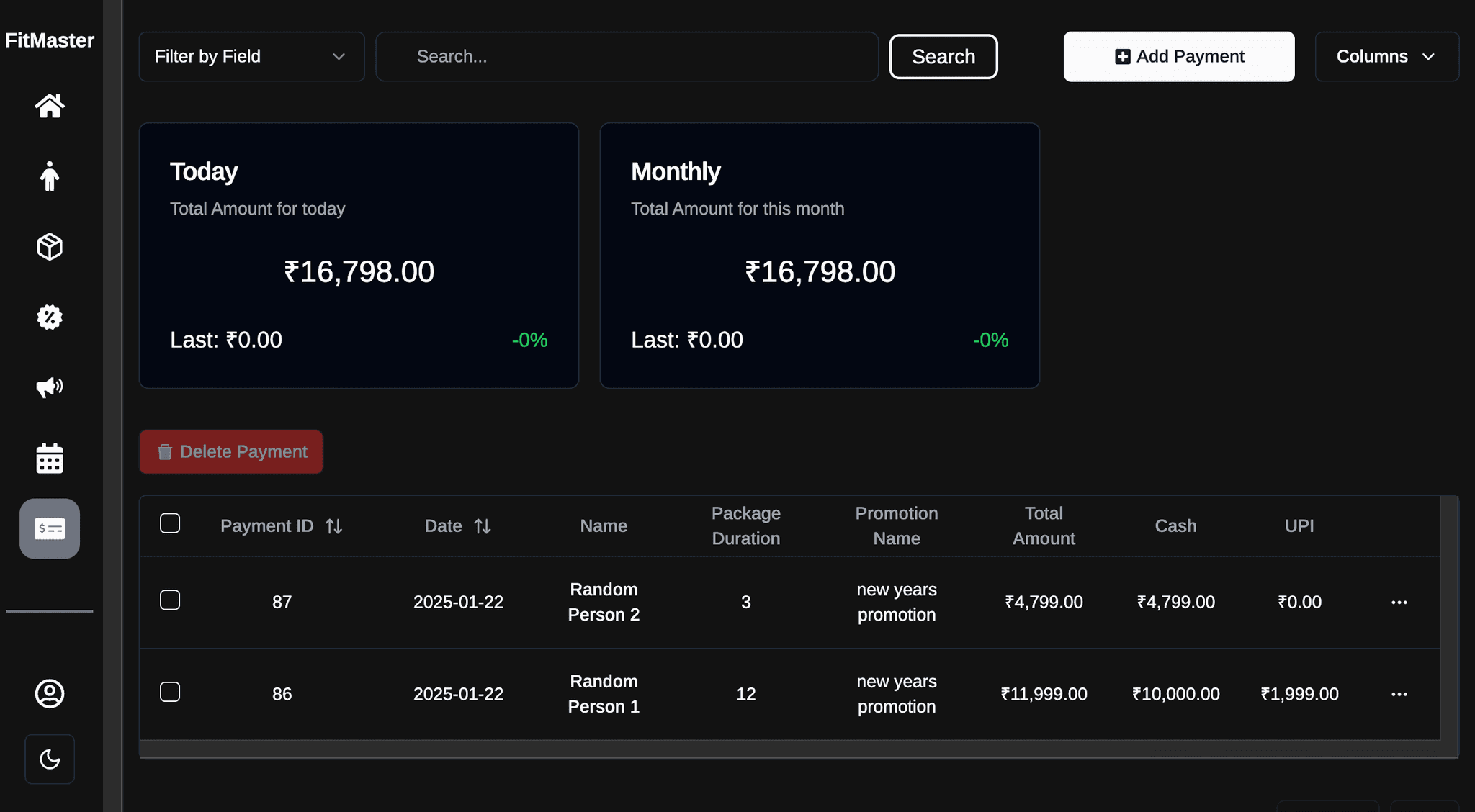Check the select-all checkbox in the table header
Image resolution: width=1475 pixels, height=812 pixels.
(170, 524)
